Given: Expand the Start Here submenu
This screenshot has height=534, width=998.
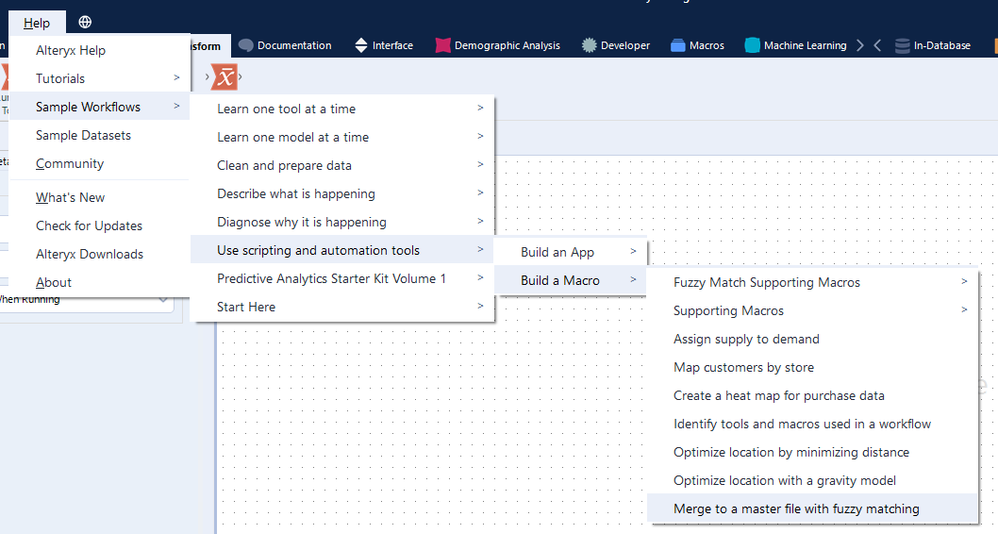Looking at the screenshot, I should point(342,307).
